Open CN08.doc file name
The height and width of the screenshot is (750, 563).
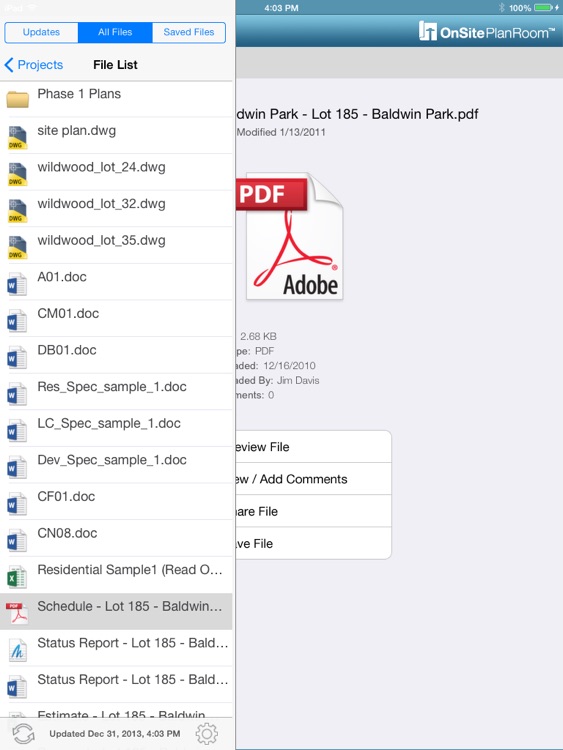[67, 533]
